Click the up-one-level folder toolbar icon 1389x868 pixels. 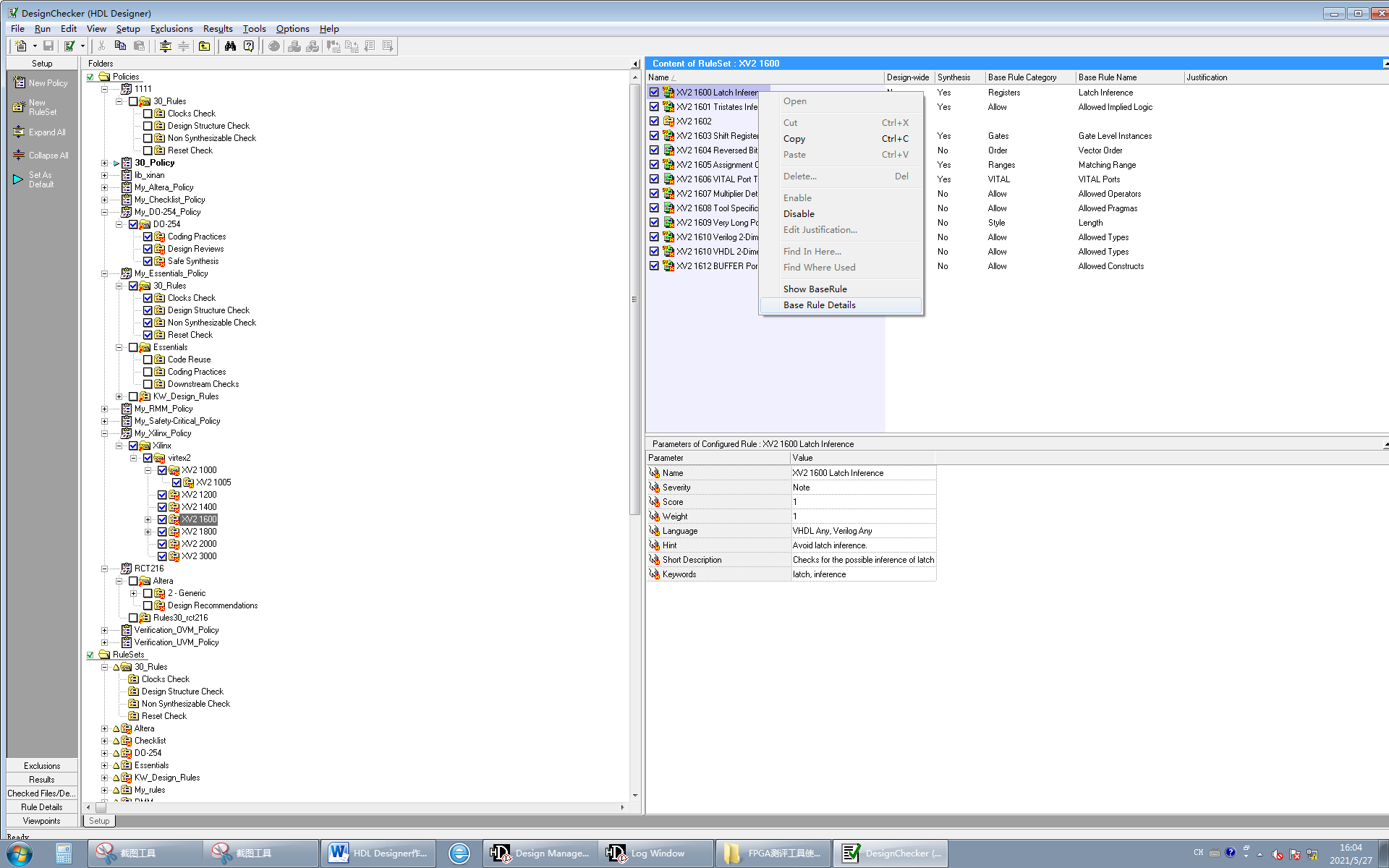point(205,46)
